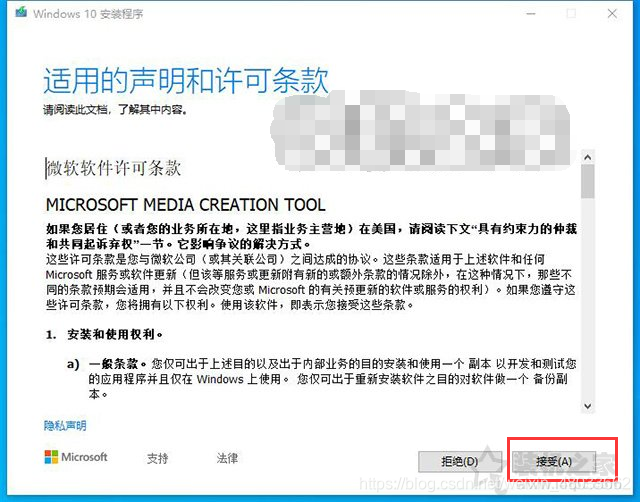Image resolution: width=640 pixels, height=502 pixels.
Task: Click the 接受(A) accept button
Action: tap(553, 462)
